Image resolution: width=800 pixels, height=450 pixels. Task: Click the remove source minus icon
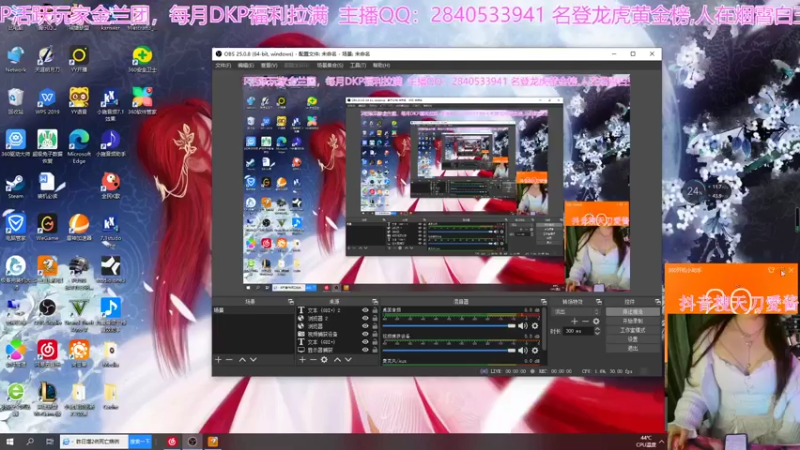313,360
